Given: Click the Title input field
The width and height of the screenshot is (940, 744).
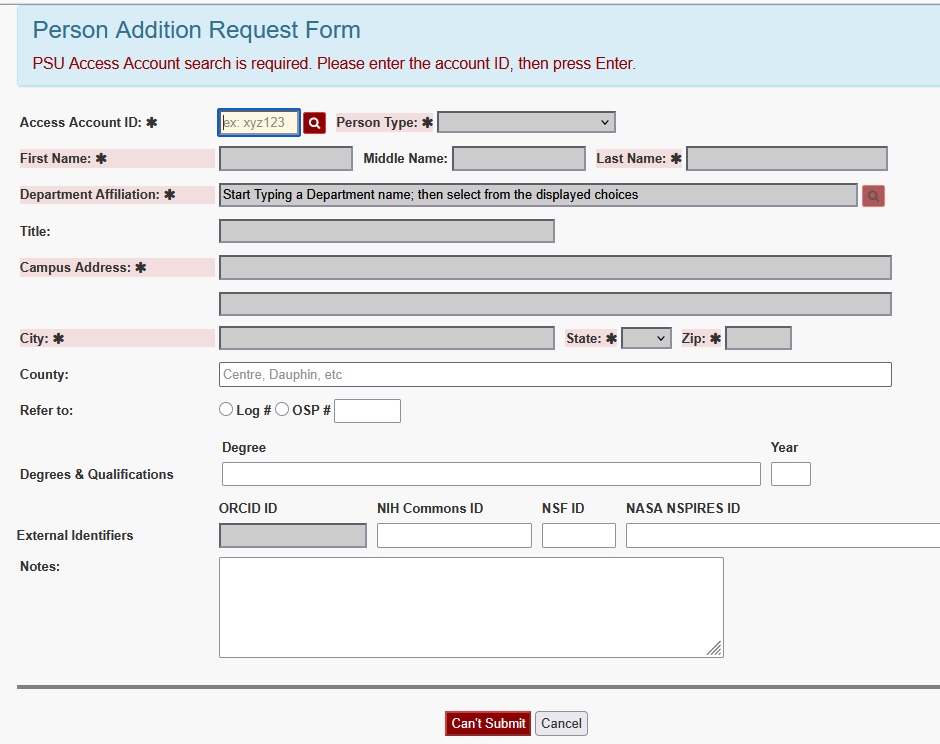Looking at the screenshot, I should [x=386, y=231].
